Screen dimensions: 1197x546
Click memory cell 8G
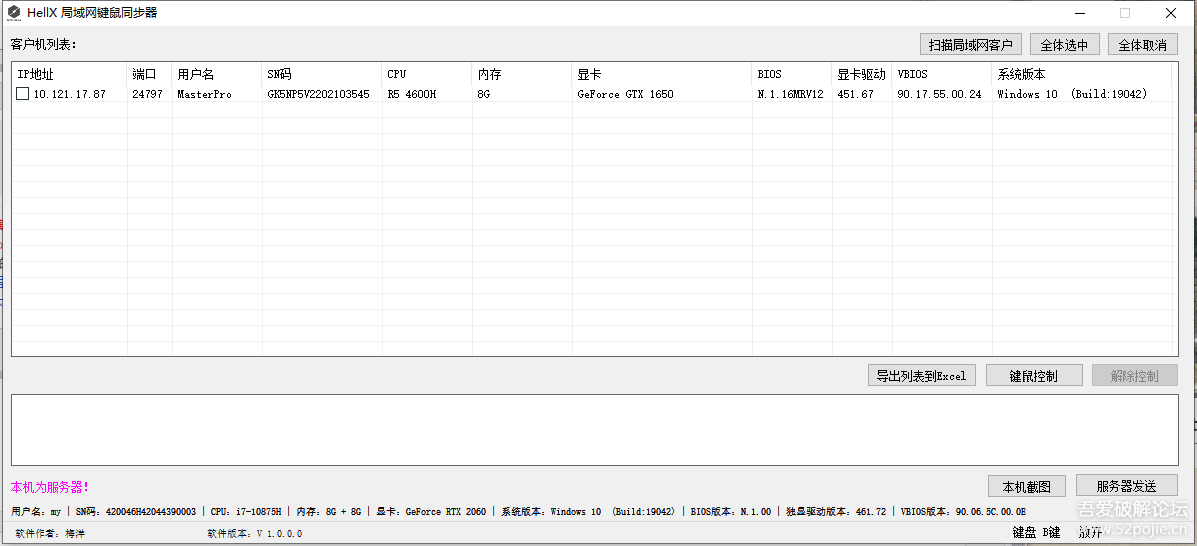(483, 94)
